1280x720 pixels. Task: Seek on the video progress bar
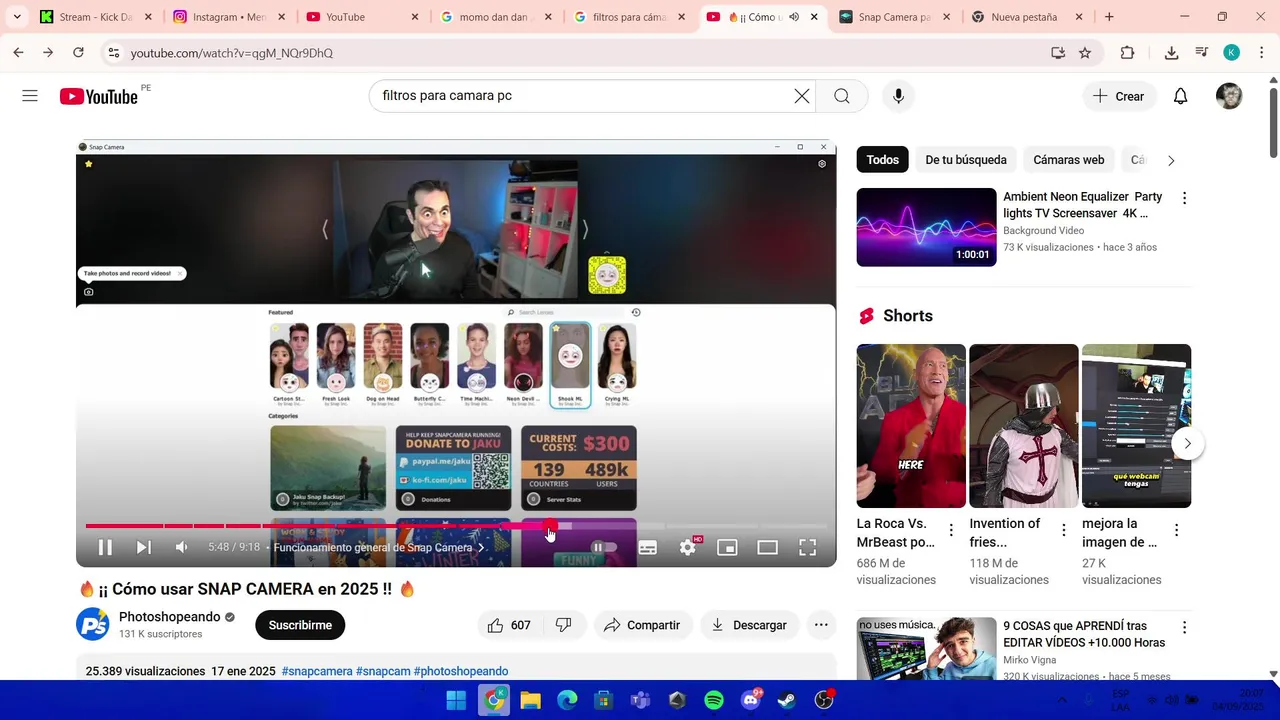(456, 526)
